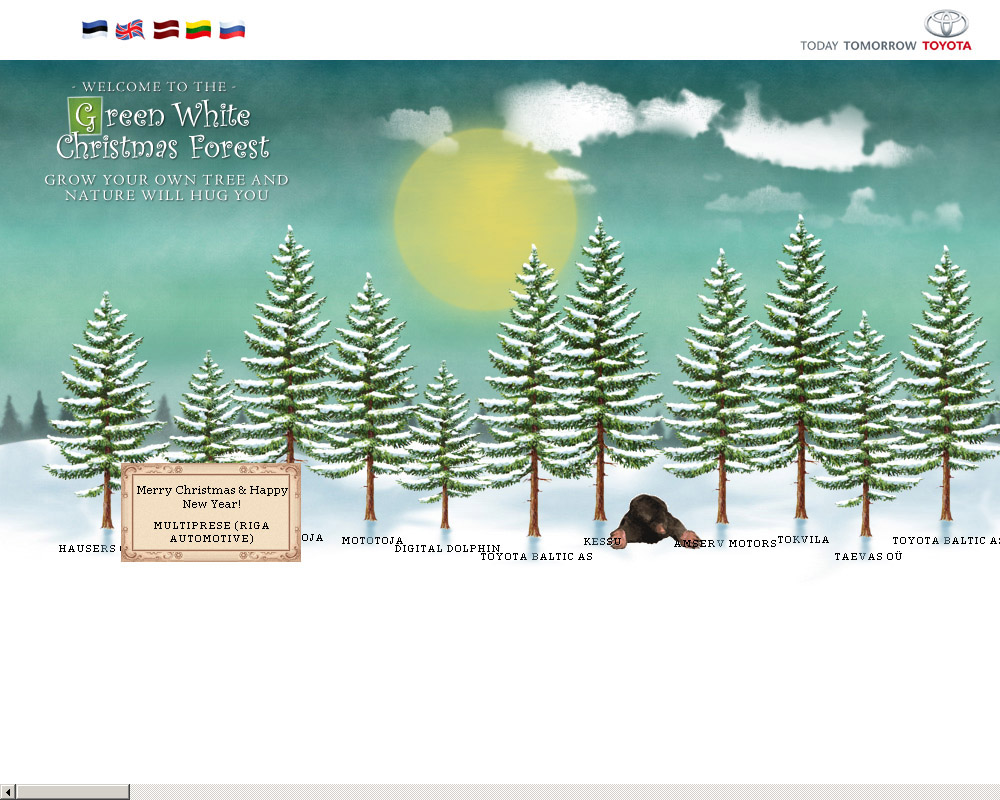Open the Toyota logo in the header
This screenshot has height=800, width=1000.
946,24
